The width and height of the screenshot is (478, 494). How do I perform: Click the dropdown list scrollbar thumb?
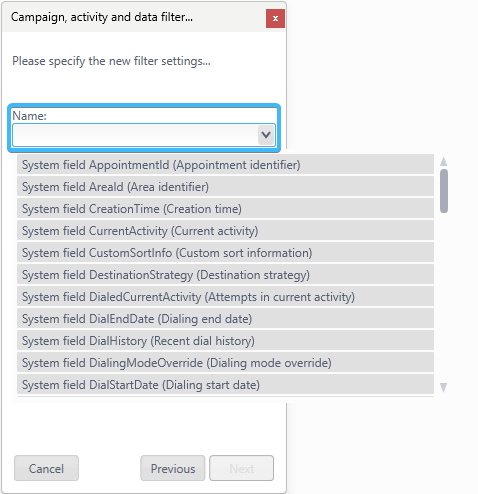pyautogui.click(x=444, y=191)
